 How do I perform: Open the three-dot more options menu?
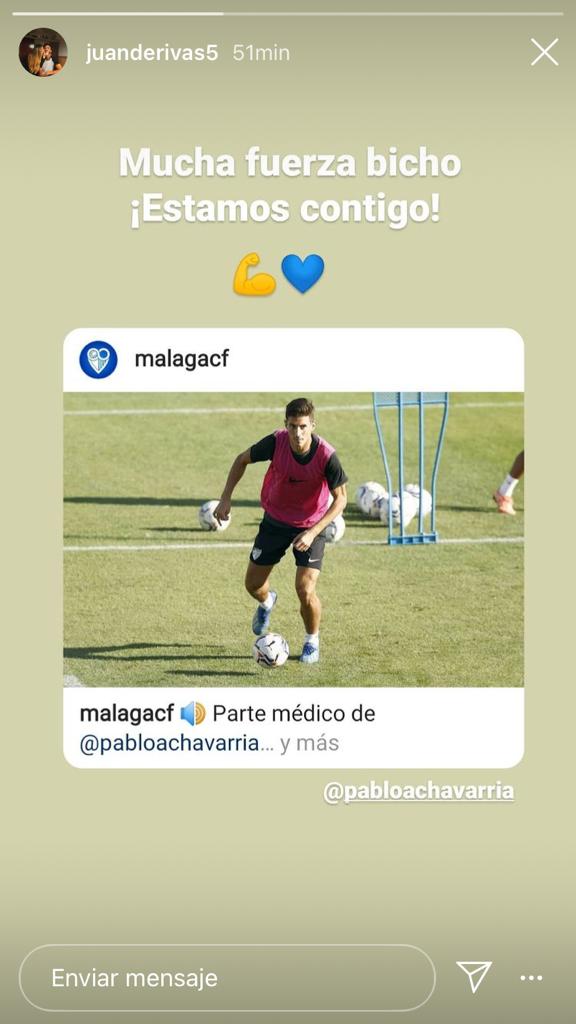(531, 978)
